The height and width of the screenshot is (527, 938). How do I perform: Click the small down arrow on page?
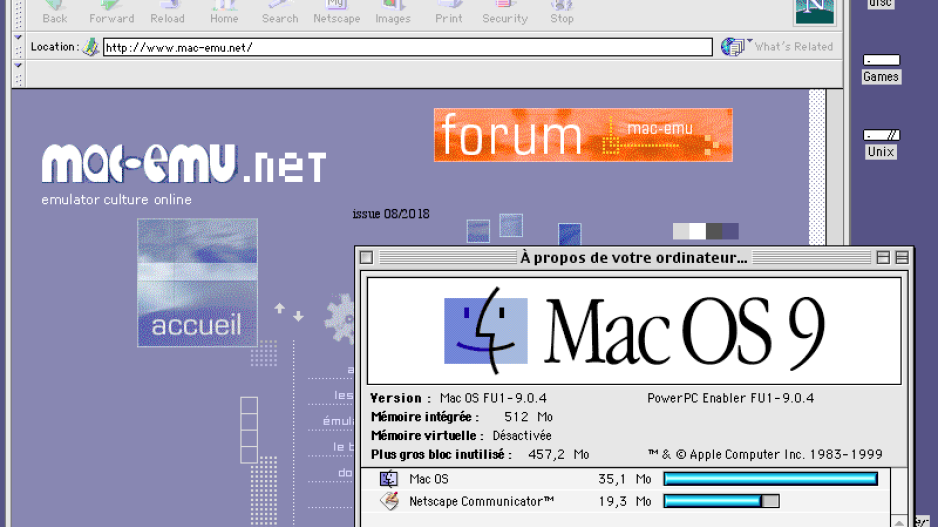click(299, 316)
